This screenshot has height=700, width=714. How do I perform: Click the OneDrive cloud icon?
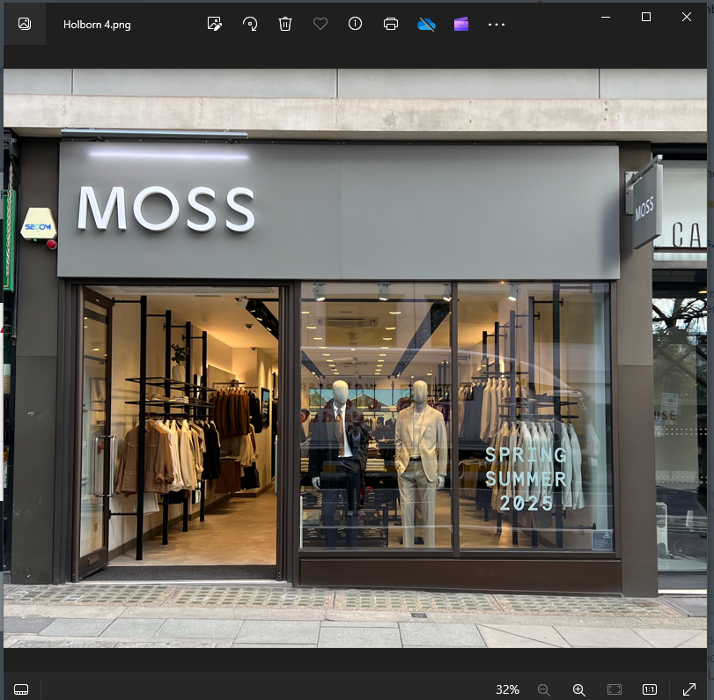point(426,24)
